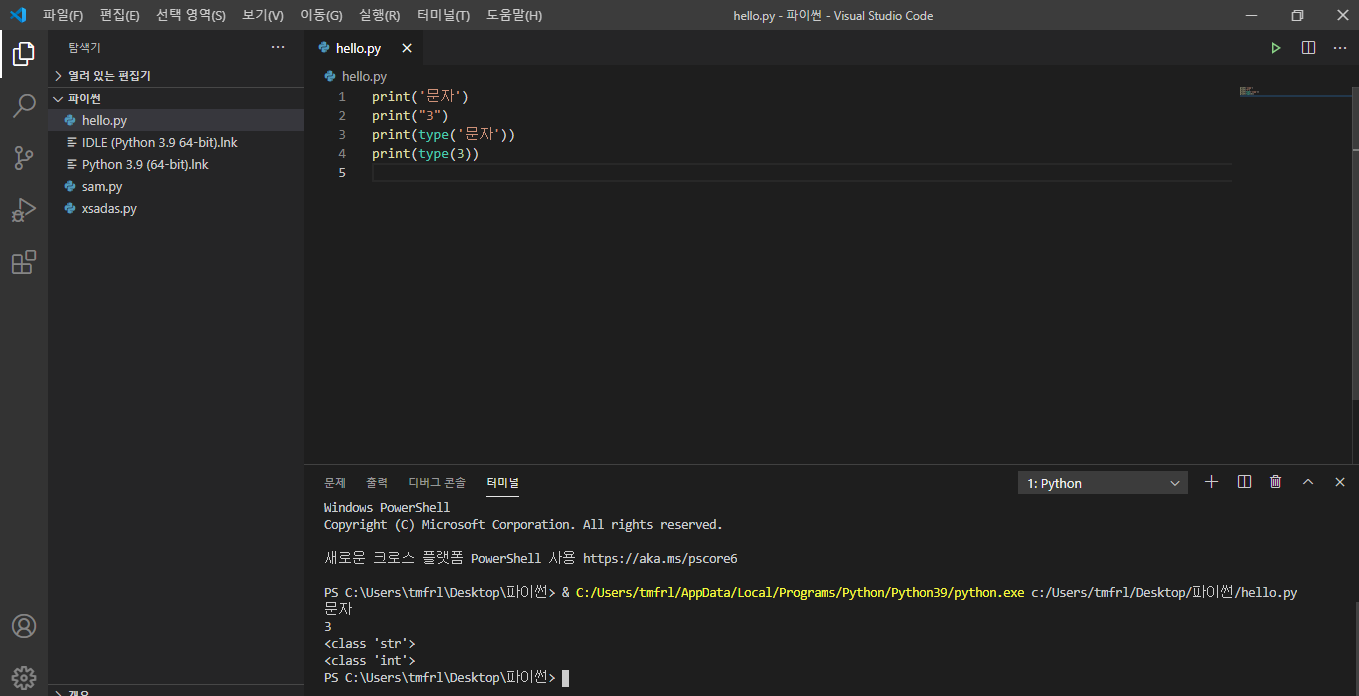The height and width of the screenshot is (696, 1359).
Task: Click code line print("3")
Action: click(410, 115)
